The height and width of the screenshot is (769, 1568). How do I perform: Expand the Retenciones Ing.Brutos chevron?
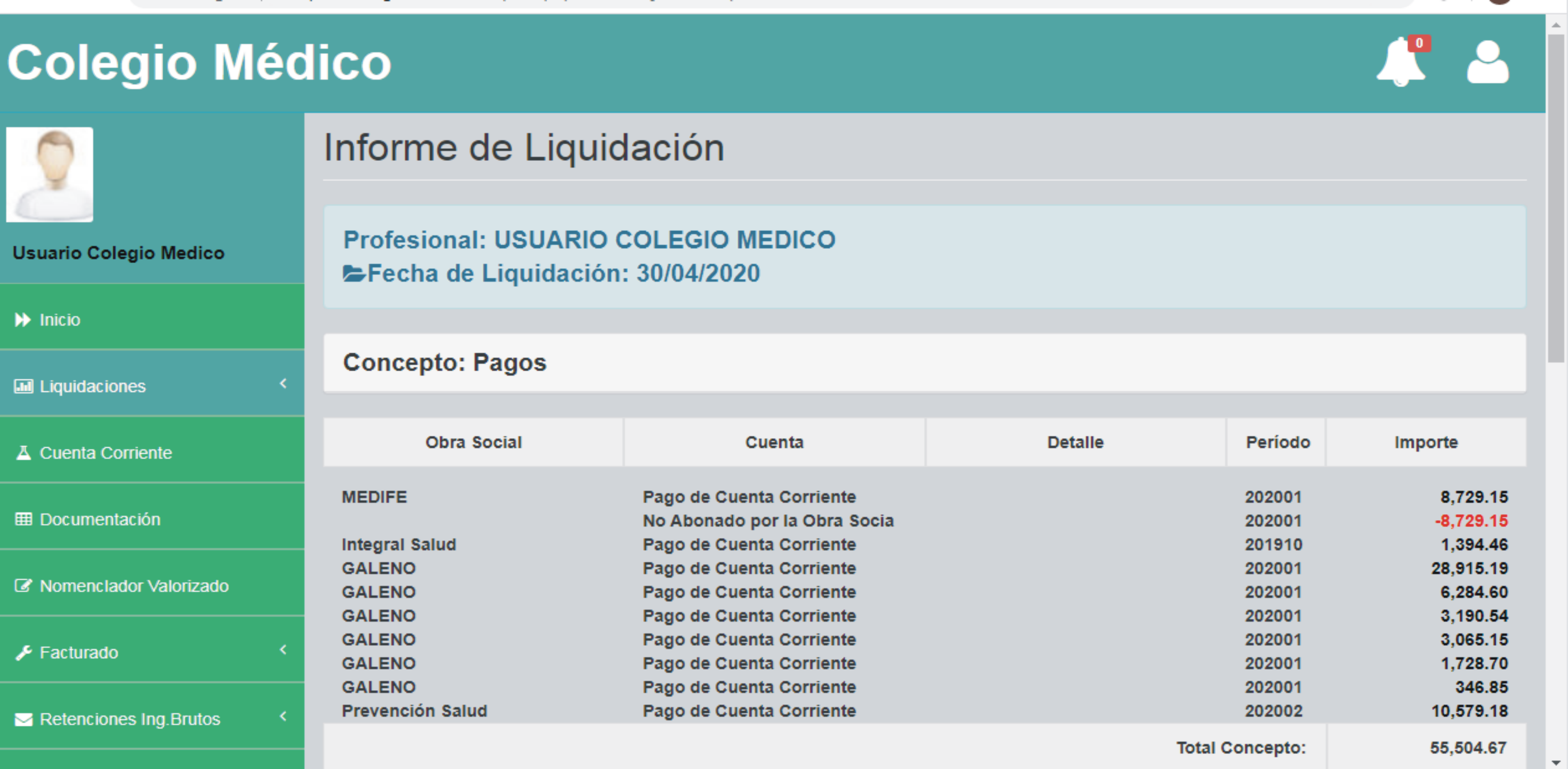pyautogui.click(x=283, y=716)
